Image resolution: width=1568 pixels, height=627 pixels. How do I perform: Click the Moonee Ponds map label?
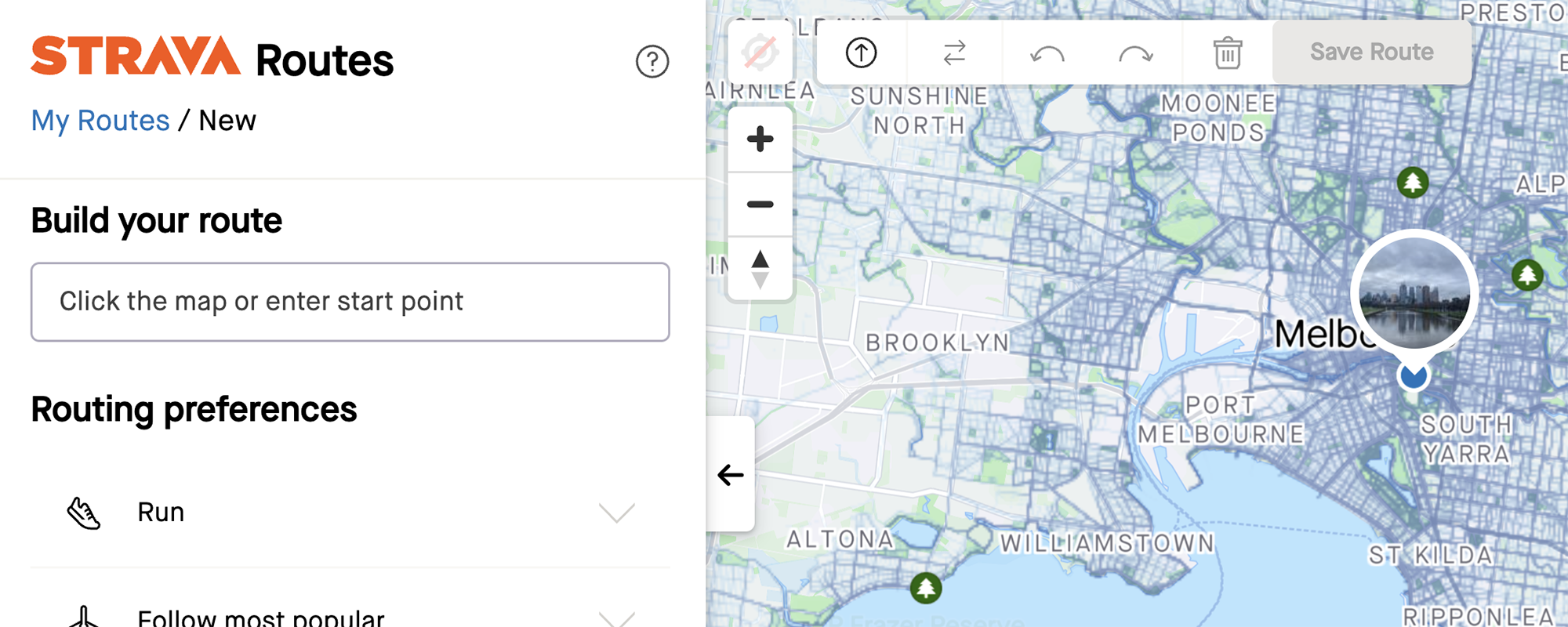coord(1218,118)
